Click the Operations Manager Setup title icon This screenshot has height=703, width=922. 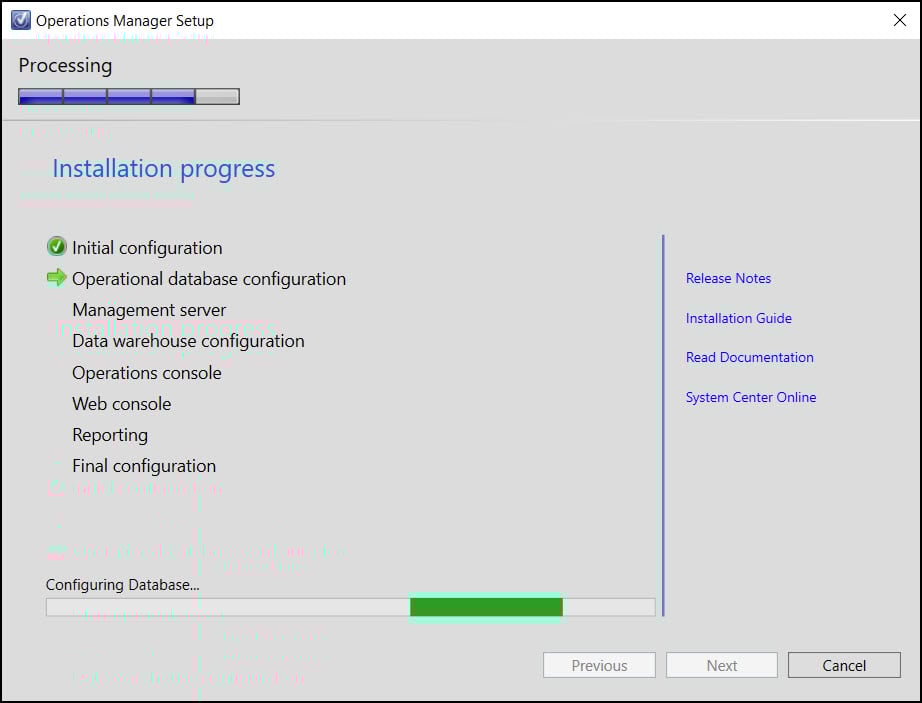coord(21,20)
